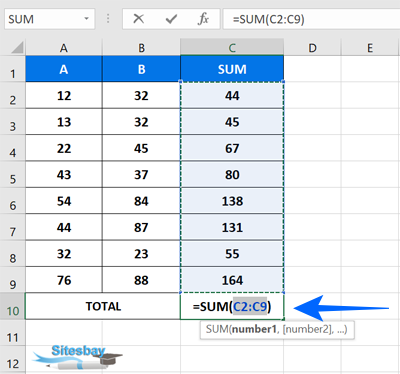Viewport: 400px width, 374px height.
Task: Select row 10 header
Action: point(13,306)
